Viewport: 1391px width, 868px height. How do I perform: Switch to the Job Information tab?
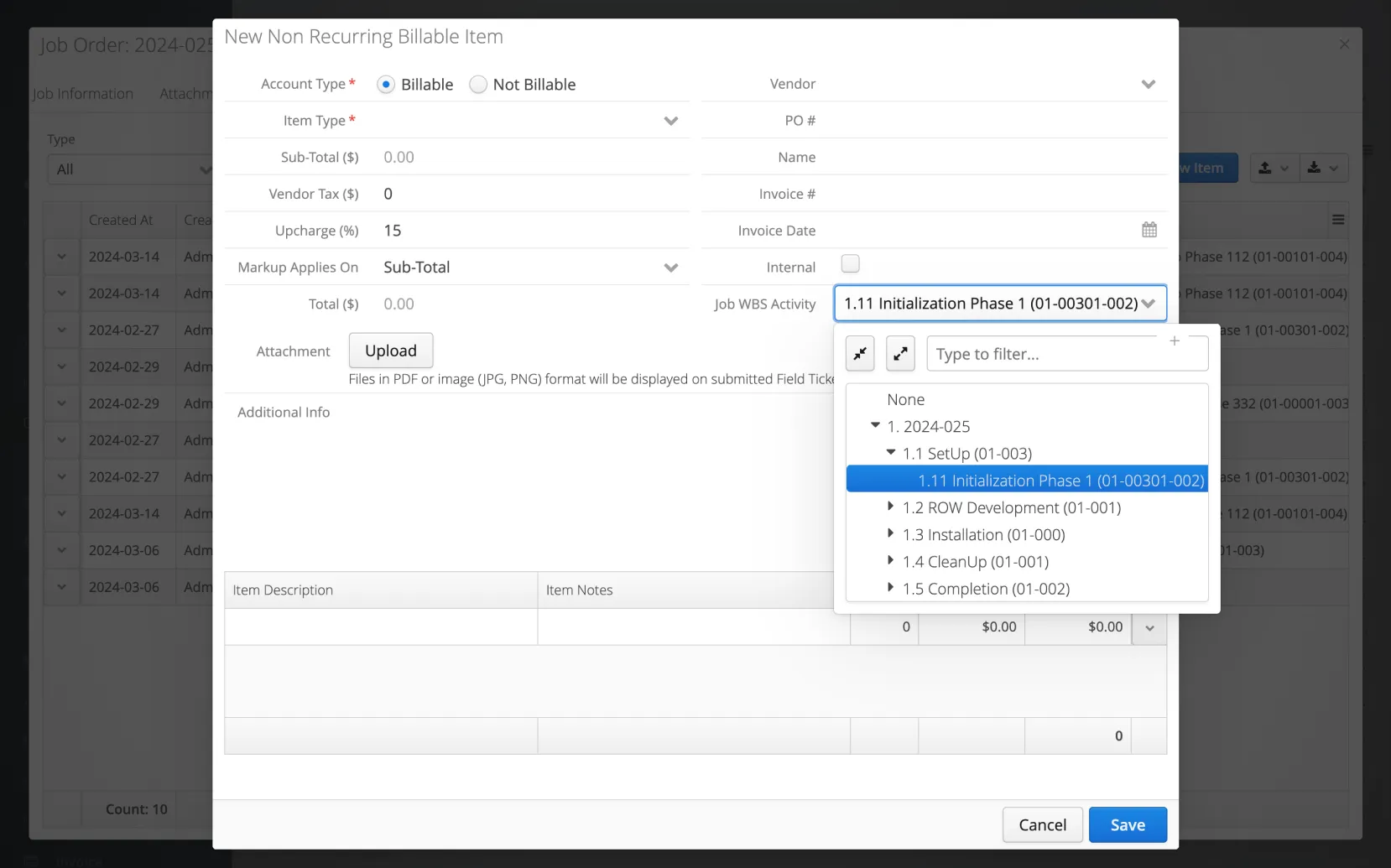click(x=82, y=94)
